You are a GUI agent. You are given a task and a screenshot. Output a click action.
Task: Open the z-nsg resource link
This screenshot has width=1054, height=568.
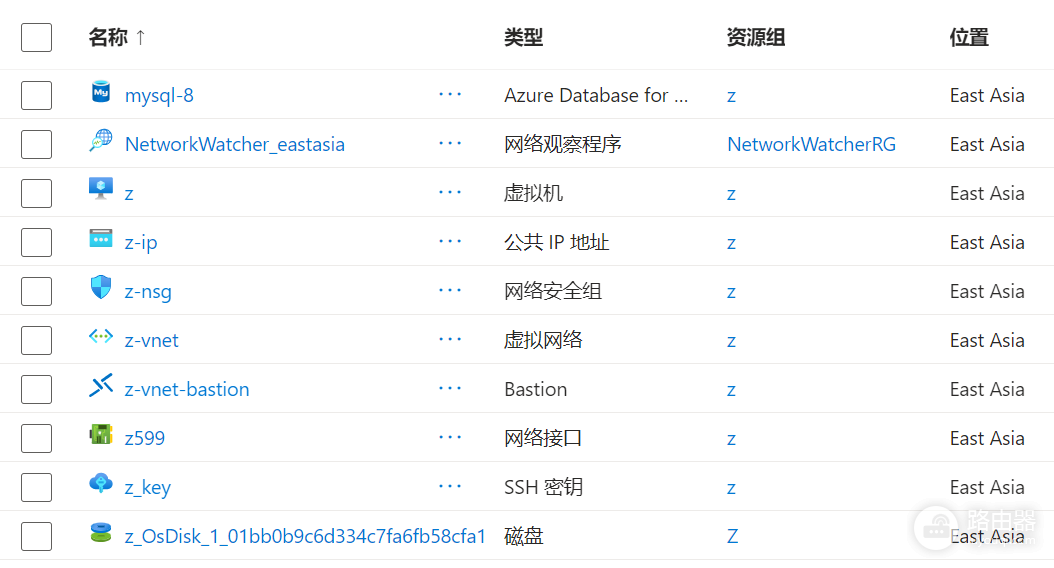point(148,292)
